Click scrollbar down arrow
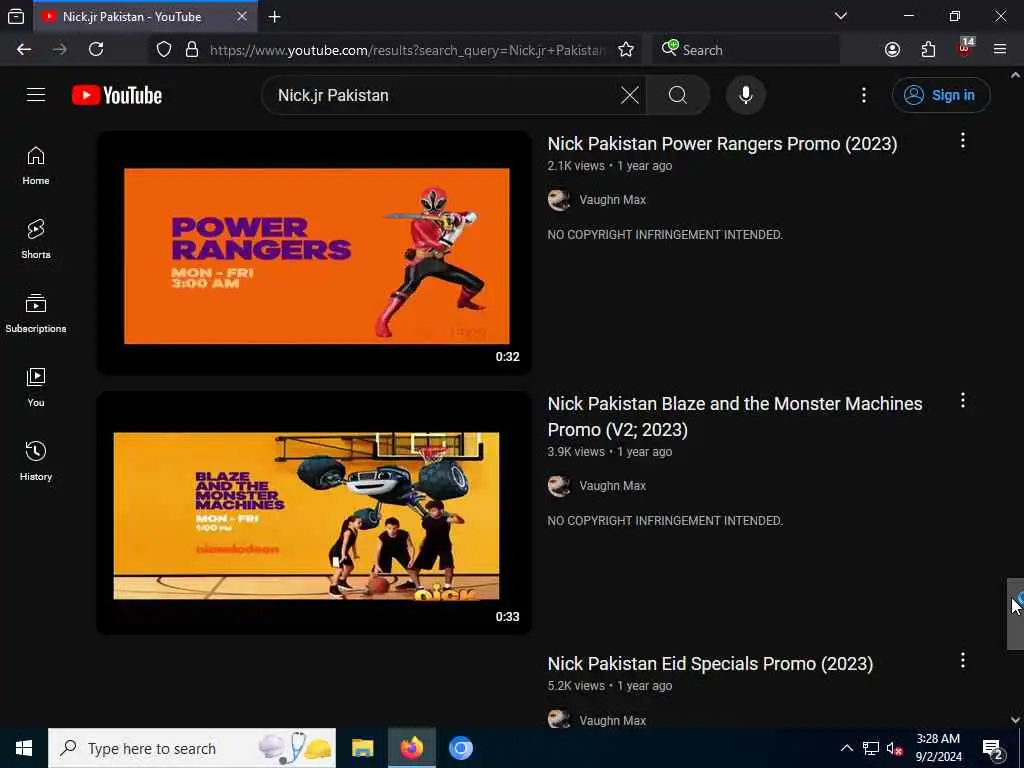The image size is (1024, 768). click(1015, 720)
